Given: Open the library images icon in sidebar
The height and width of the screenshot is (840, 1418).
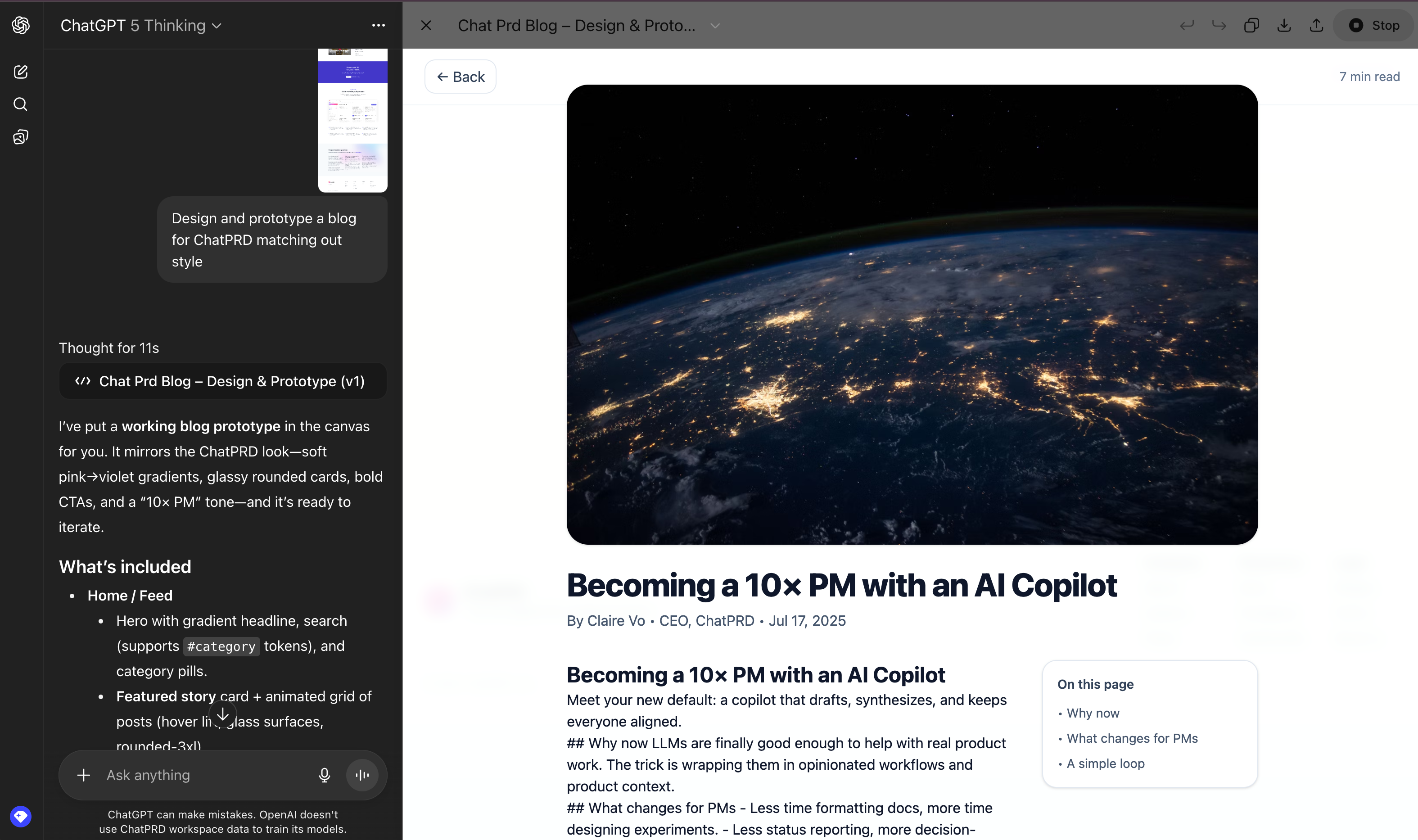Looking at the screenshot, I should point(20,137).
